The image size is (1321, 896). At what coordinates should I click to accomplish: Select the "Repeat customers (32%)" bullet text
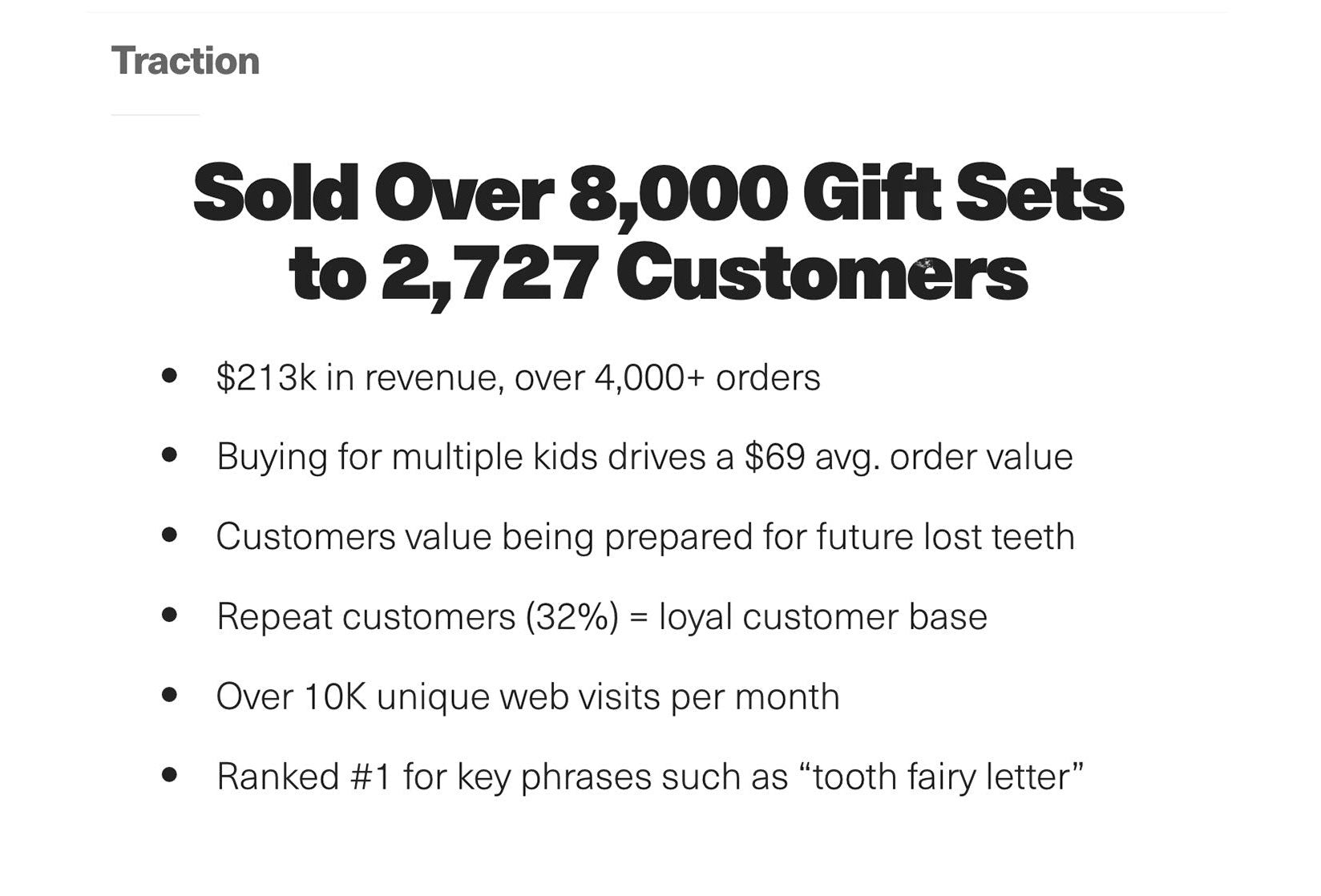601,617
